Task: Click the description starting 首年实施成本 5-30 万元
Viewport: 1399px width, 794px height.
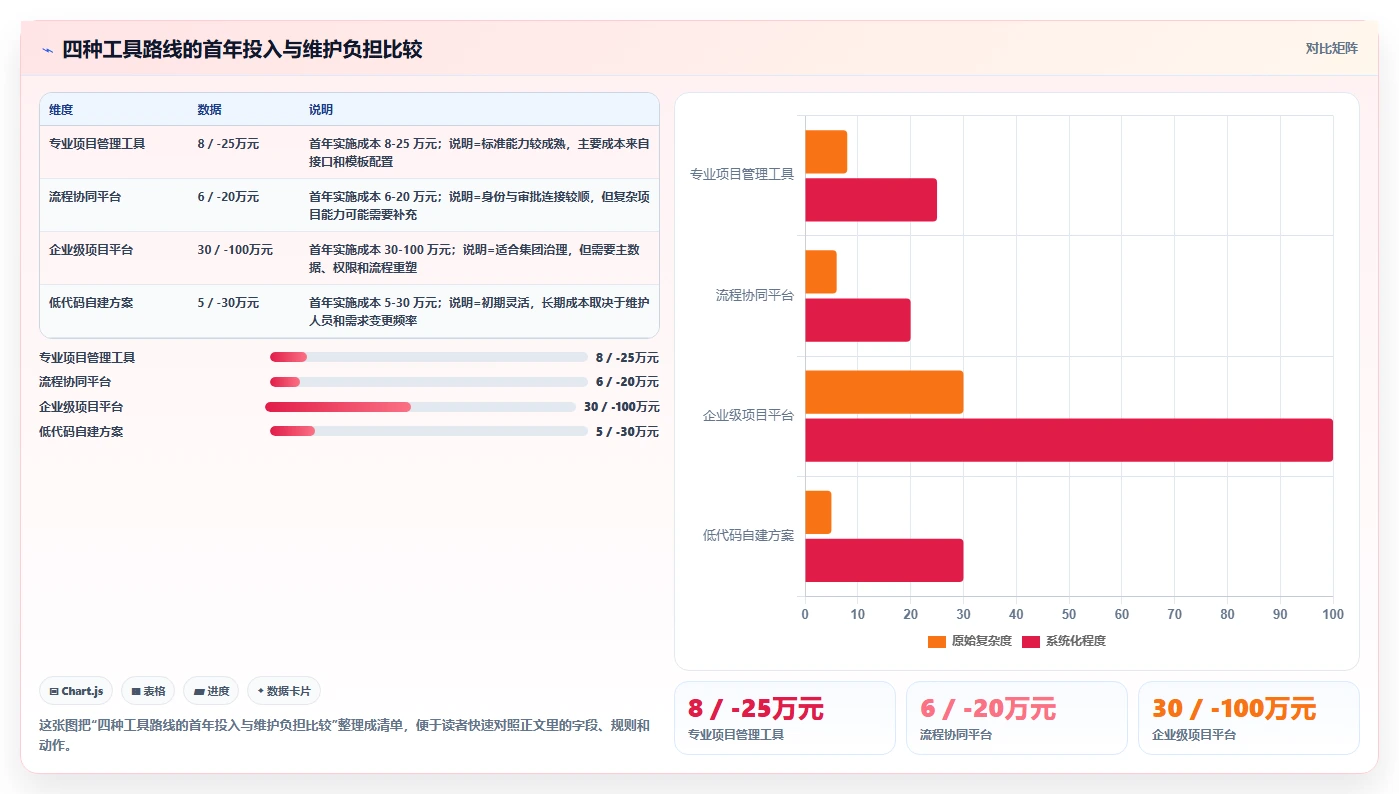Action: (479, 311)
